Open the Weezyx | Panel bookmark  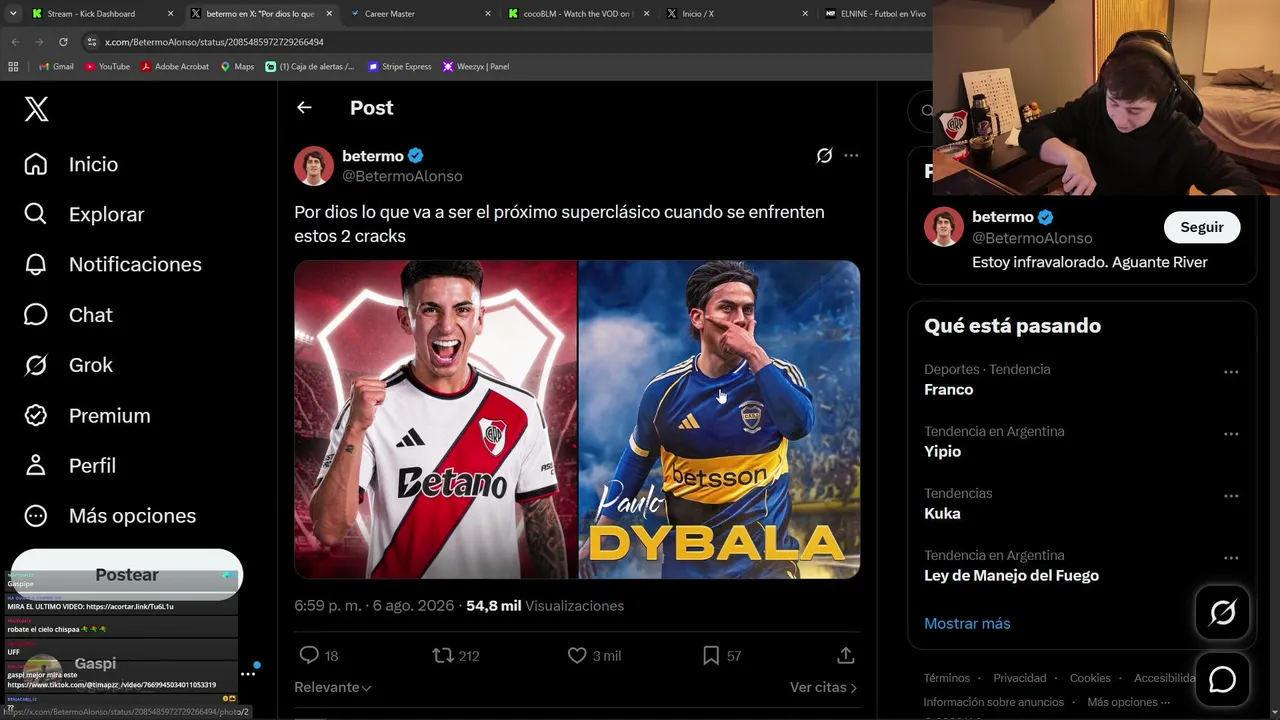coord(476,67)
